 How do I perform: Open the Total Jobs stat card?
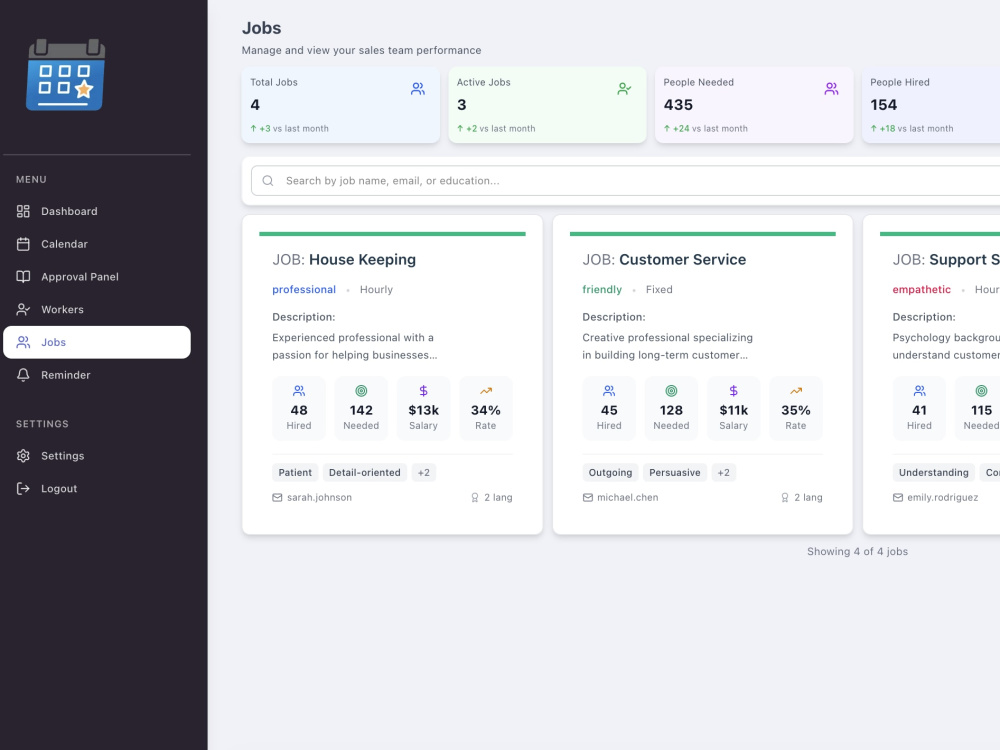point(341,105)
